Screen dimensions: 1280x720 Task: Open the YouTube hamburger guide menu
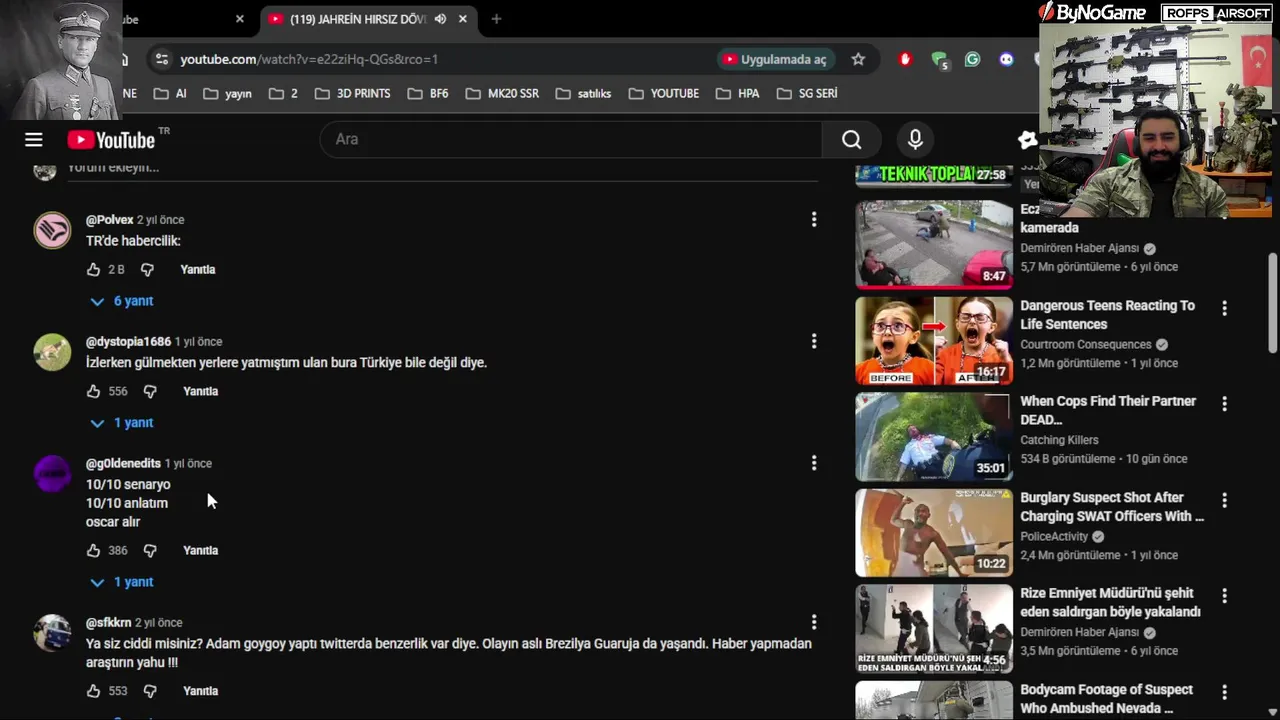coord(34,140)
